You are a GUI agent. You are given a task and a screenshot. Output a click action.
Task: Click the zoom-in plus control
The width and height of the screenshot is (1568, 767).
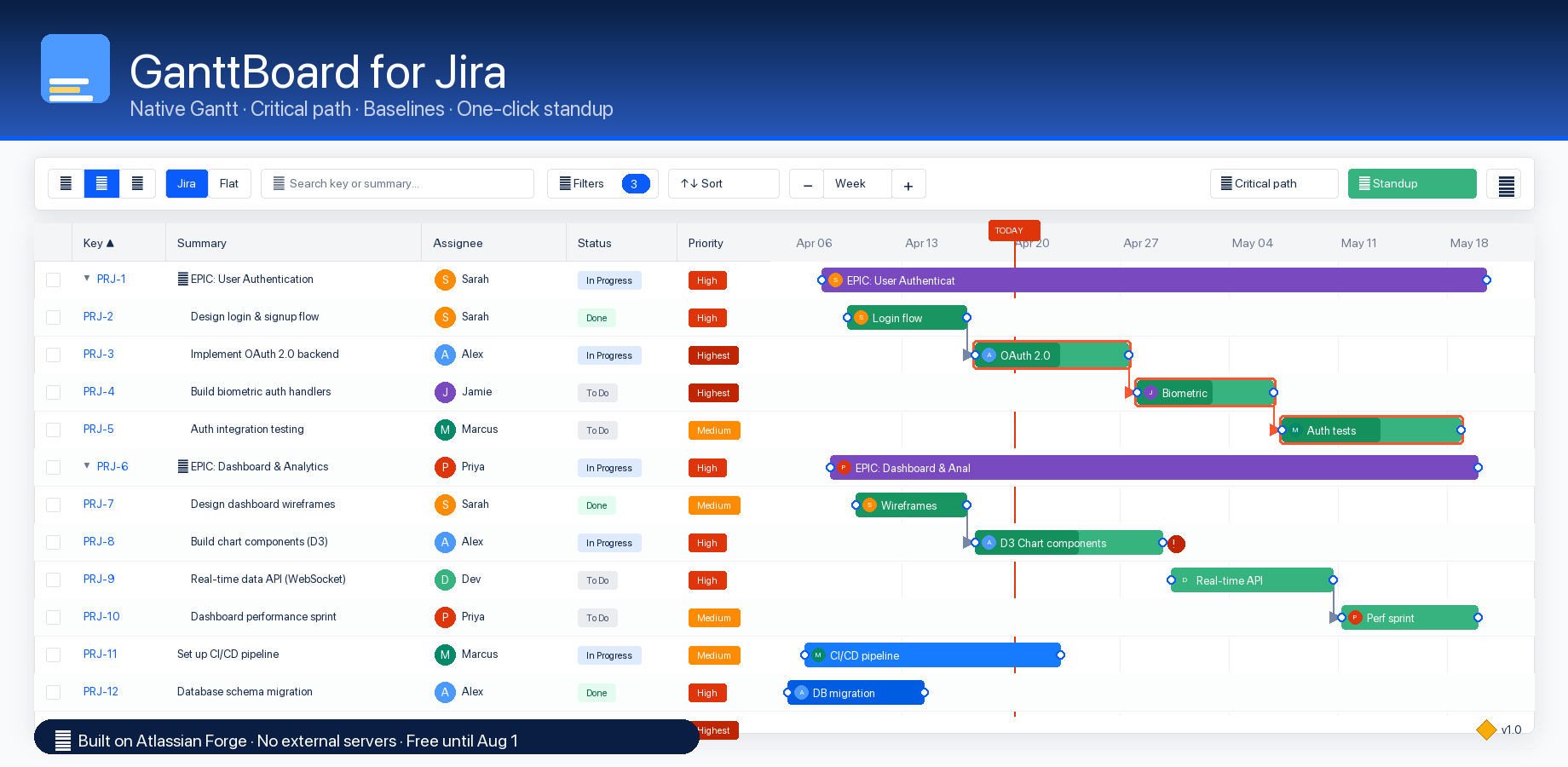908,183
